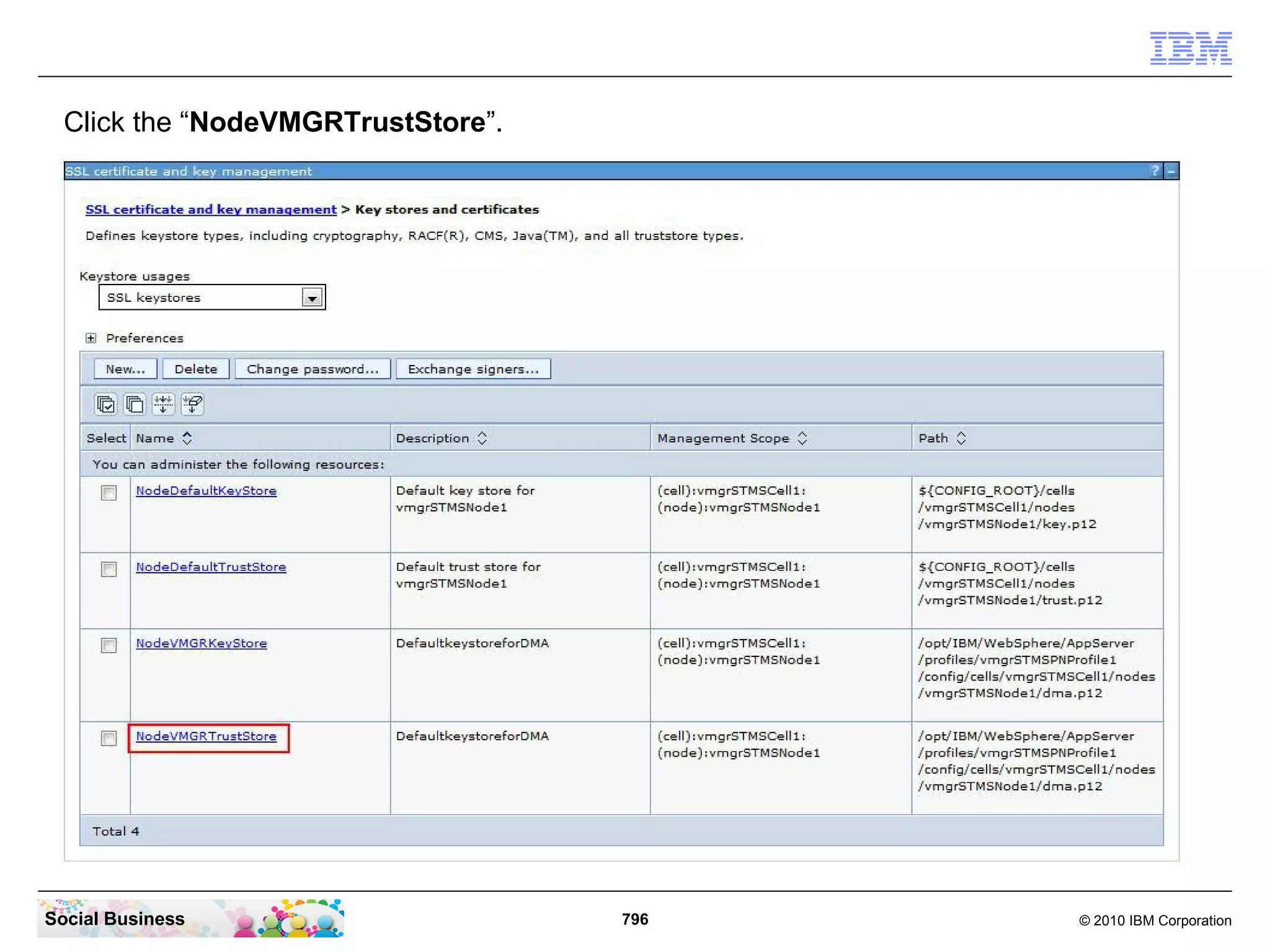Click the Select All rows icon
The width and height of the screenshot is (1270, 952).
coord(105,404)
